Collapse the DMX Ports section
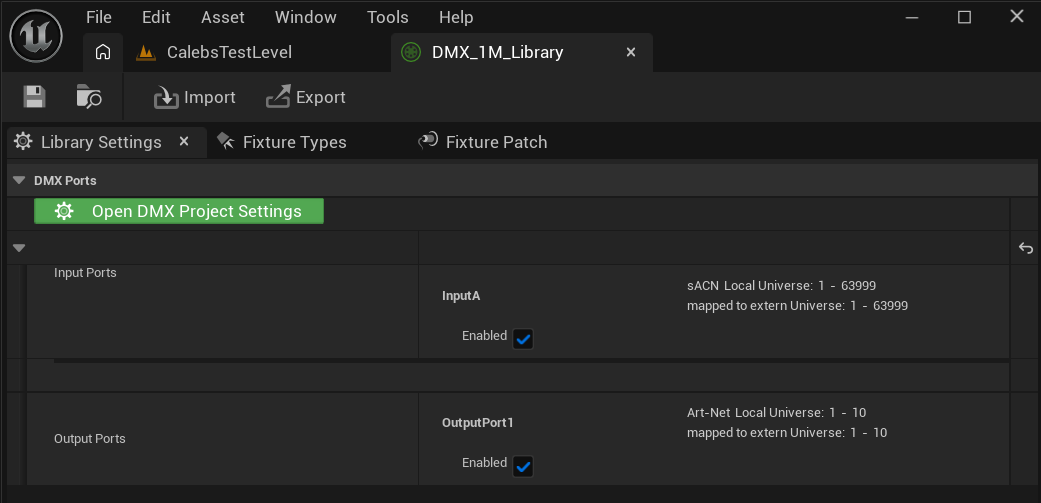 19,180
